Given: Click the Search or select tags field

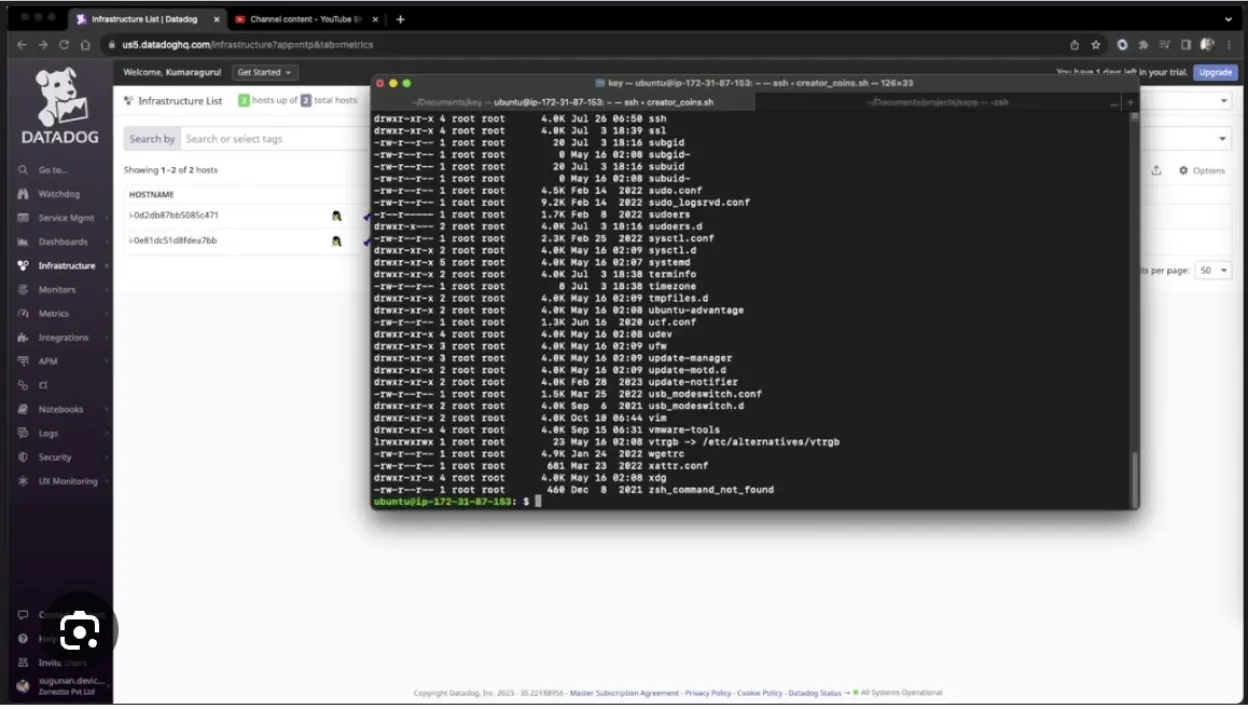Looking at the screenshot, I should (276, 139).
